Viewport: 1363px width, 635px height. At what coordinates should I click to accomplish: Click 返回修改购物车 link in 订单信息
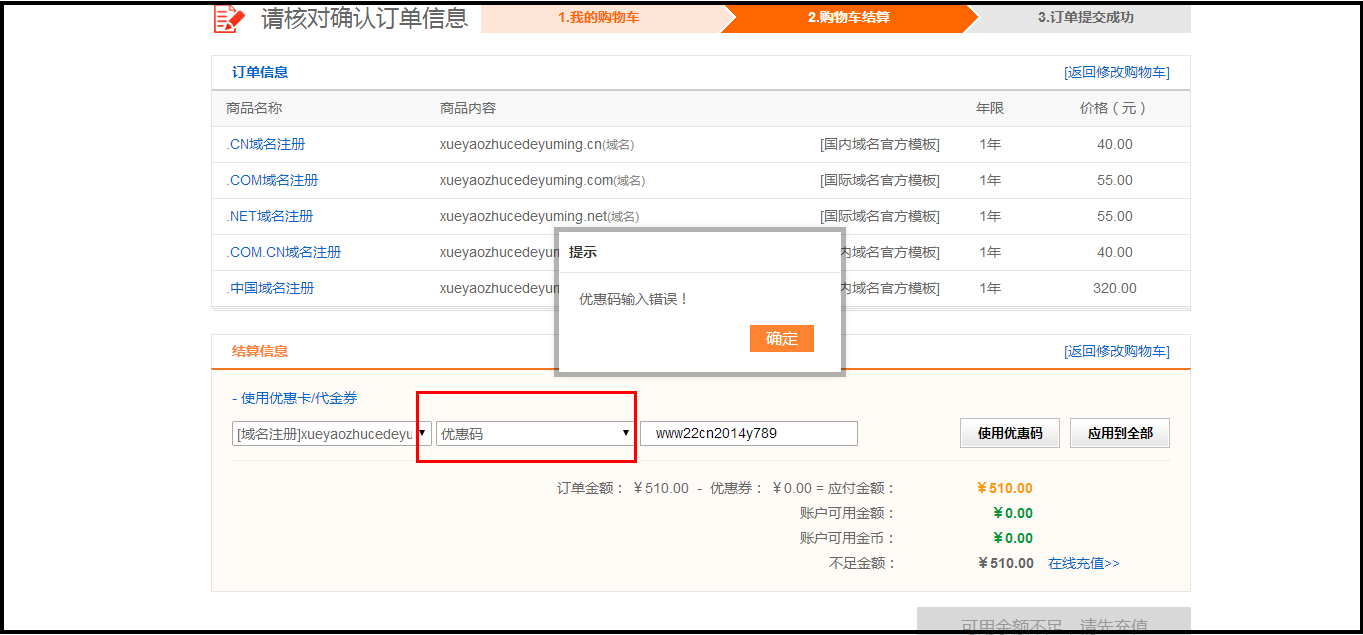pyautogui.click(x=1116, y=72)
